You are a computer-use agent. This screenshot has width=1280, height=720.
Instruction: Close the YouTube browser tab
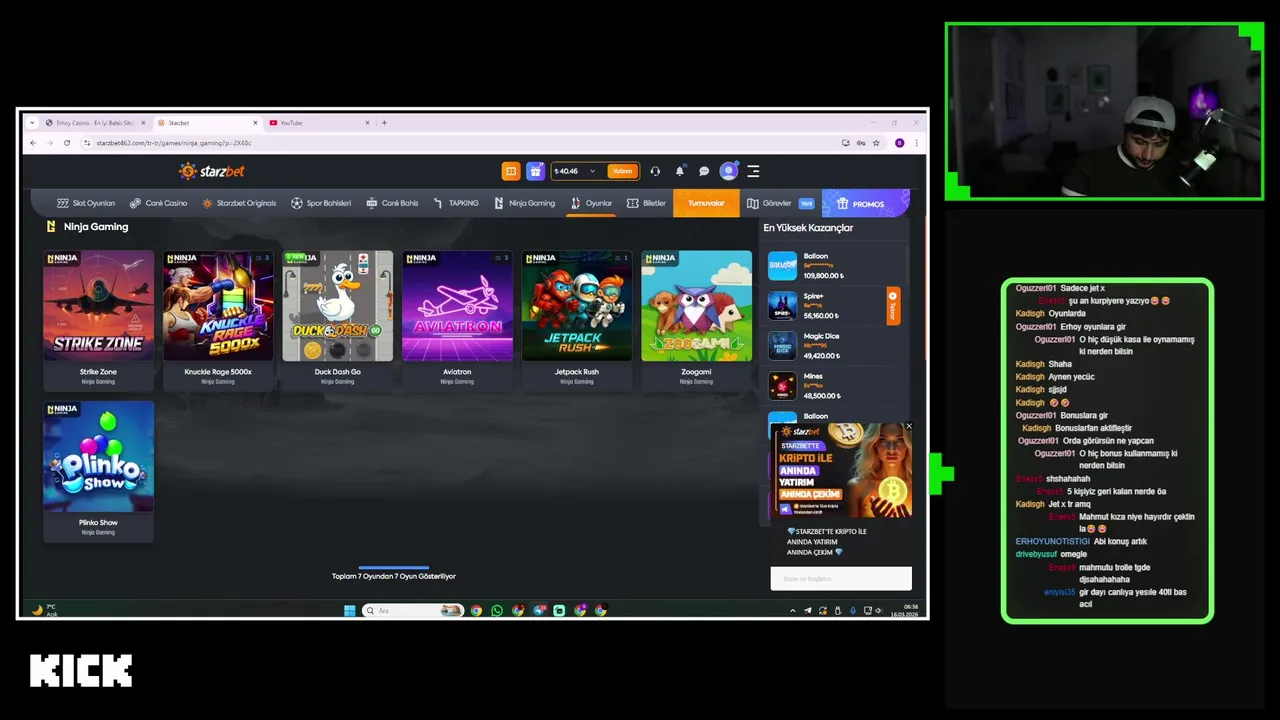pyautogui.click(x=367, y=123)
